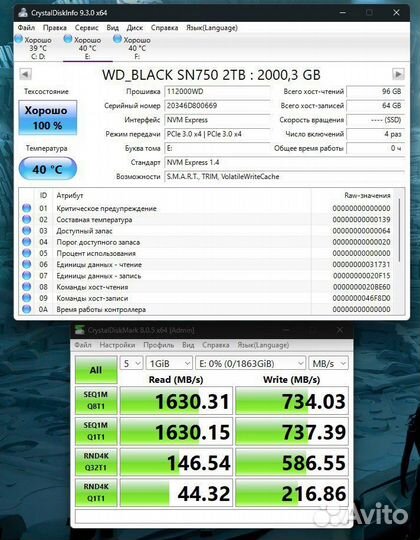Open the Вид menu in CrystalDiskMark

[188, 345]
